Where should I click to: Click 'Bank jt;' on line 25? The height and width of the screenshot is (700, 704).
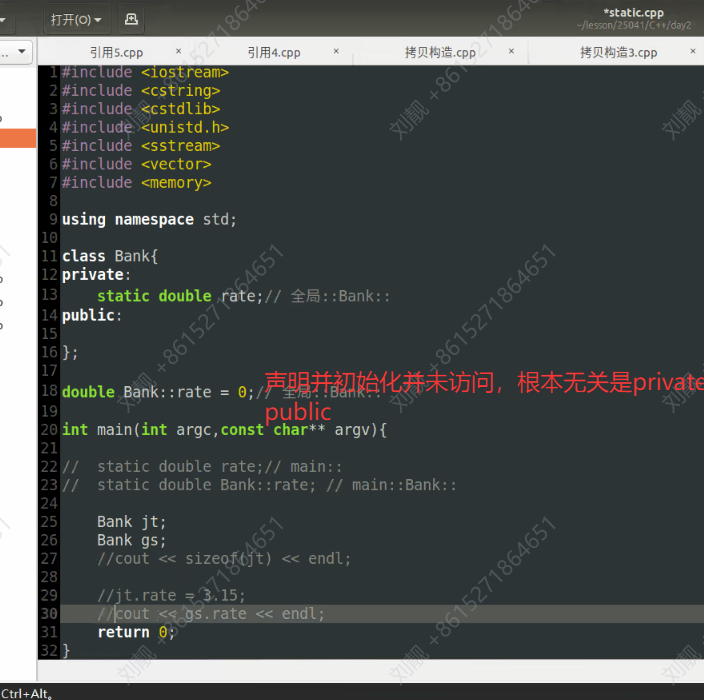coord(132,522)
